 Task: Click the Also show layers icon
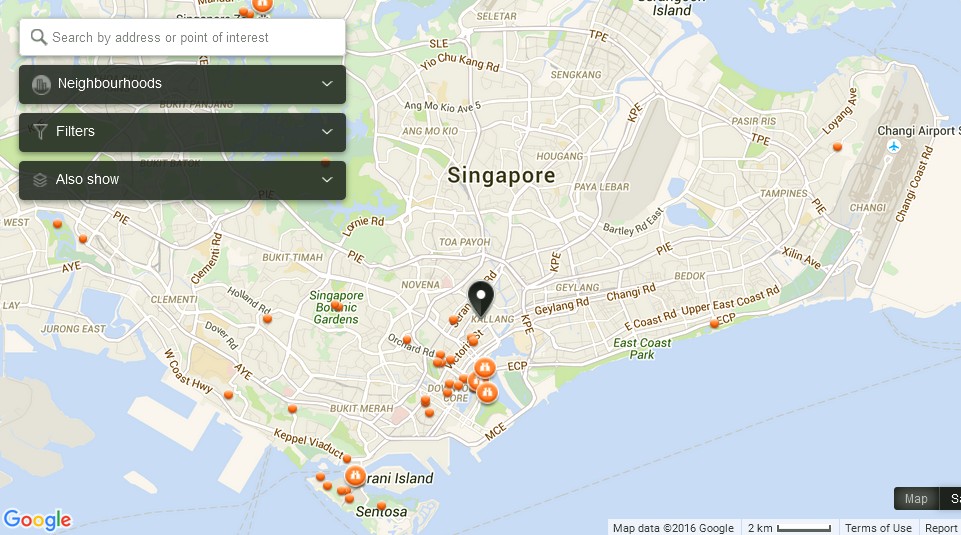40,180
